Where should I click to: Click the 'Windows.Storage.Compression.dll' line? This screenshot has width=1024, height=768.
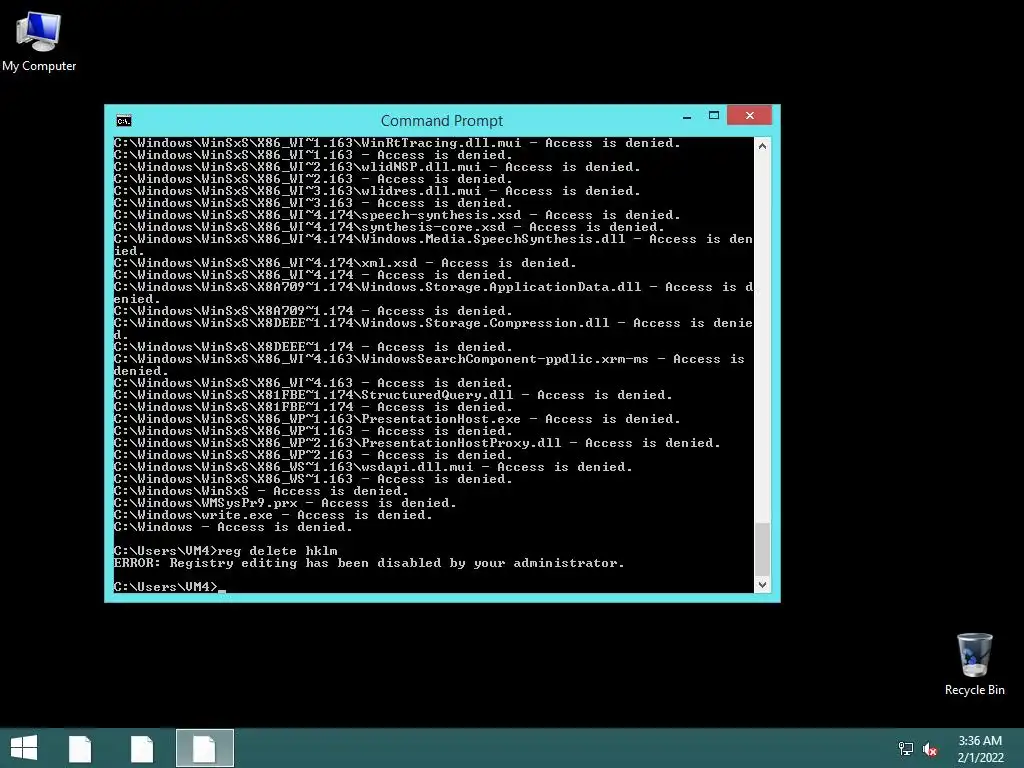click(433, 329)
